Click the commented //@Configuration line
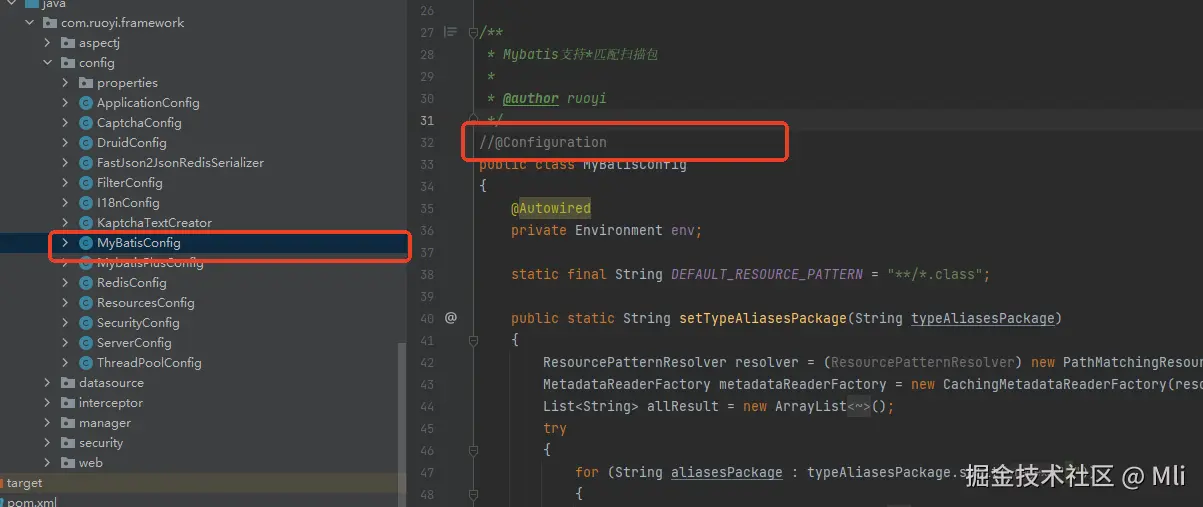Viewport: 1203px width, 507px height. click(x=543, y=142)
